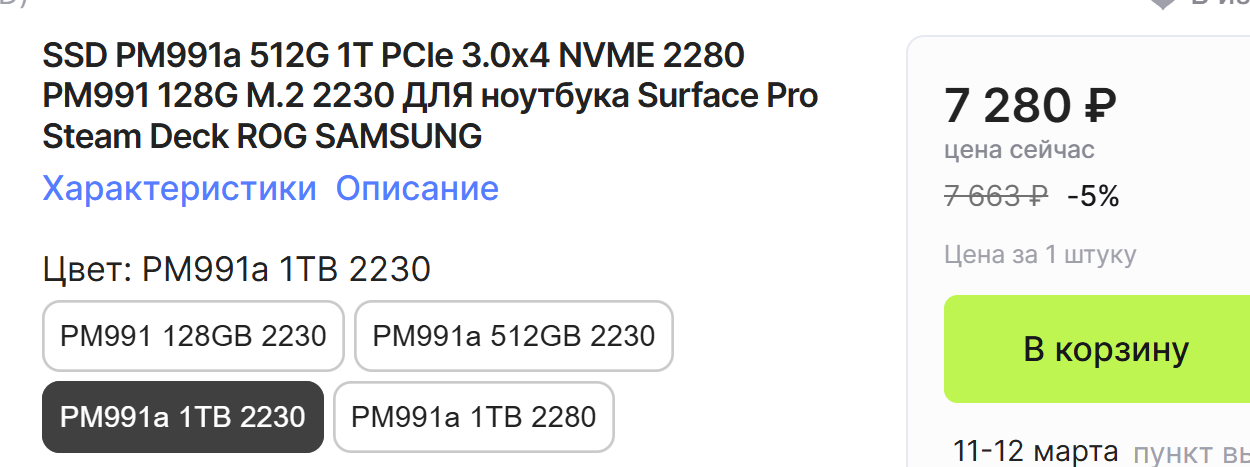Add item with В корзину button
This screenshot has width=1250, height=467.
pos(1105,349)
